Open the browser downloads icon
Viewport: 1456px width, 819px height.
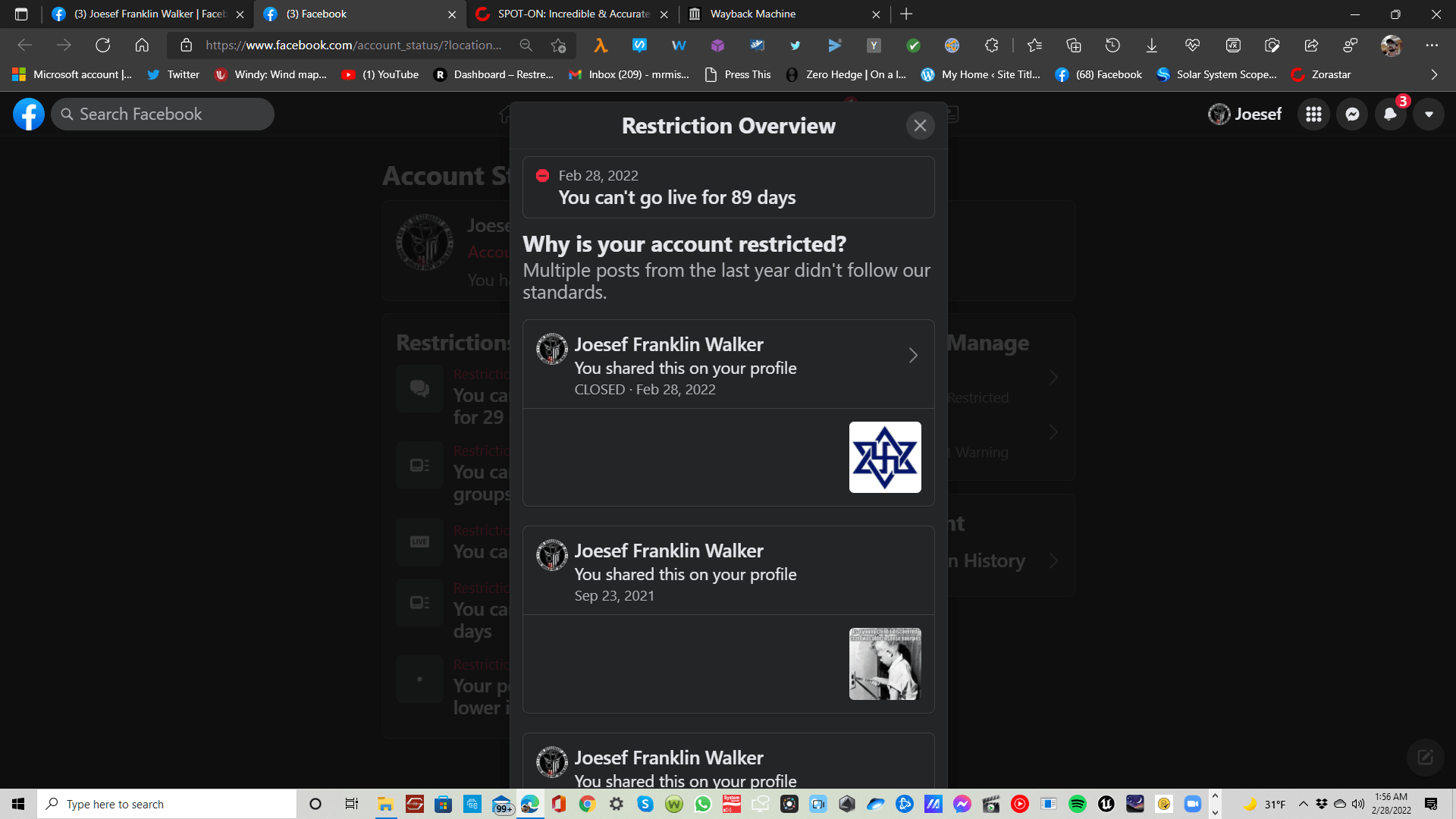coord(1151,45)
